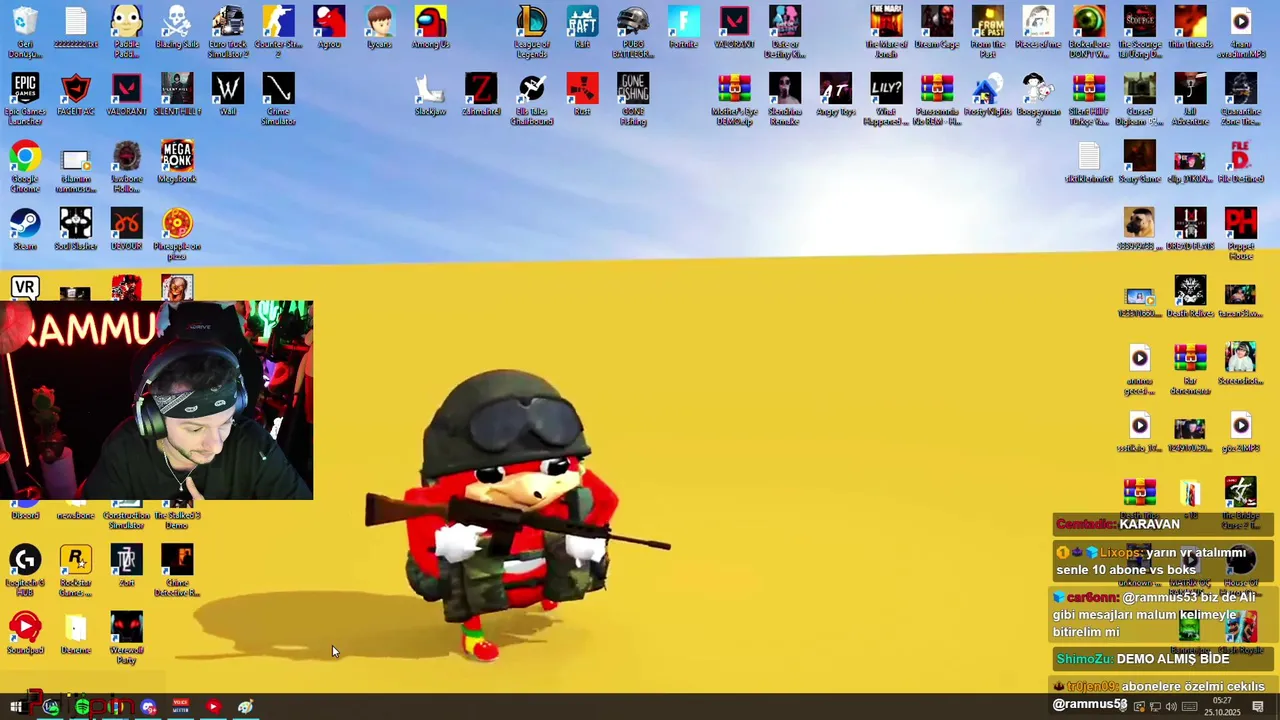Open the Zort game shortcut
This screenshot has height=720, width=1280.
click(x=126, y=566)
